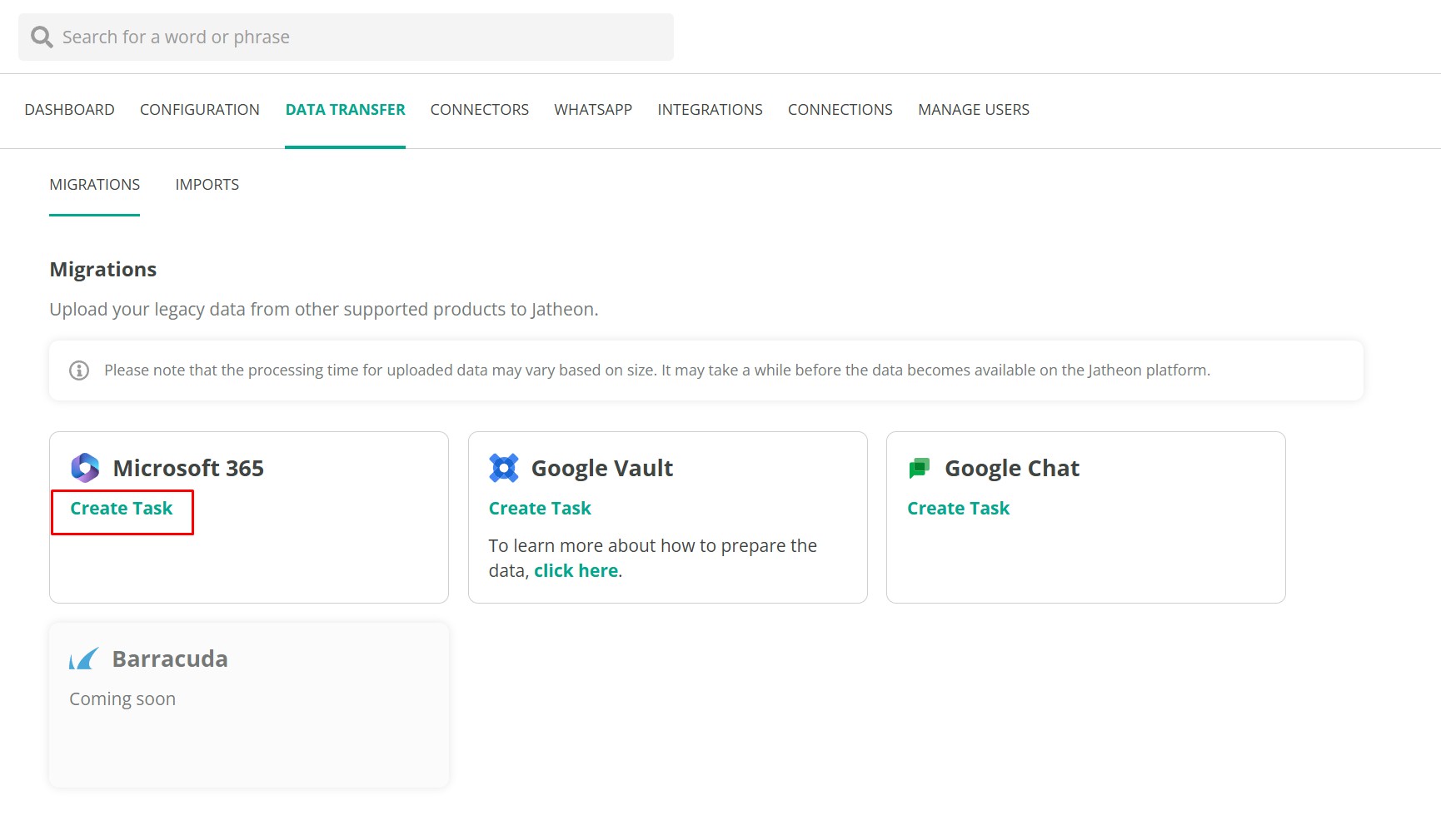Click the info icon in the notice banner
This screenshot has width=1441, height=840.
coord(79,370)
